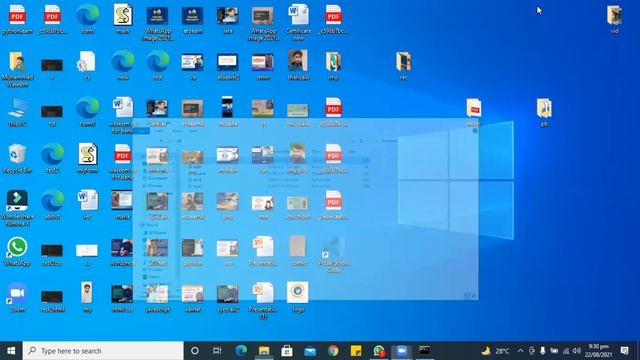Select the logo image file on desktop
Image resolution: width=640 pixels, height=360 pixels.
pyautogui.click(x=298, y=297)
